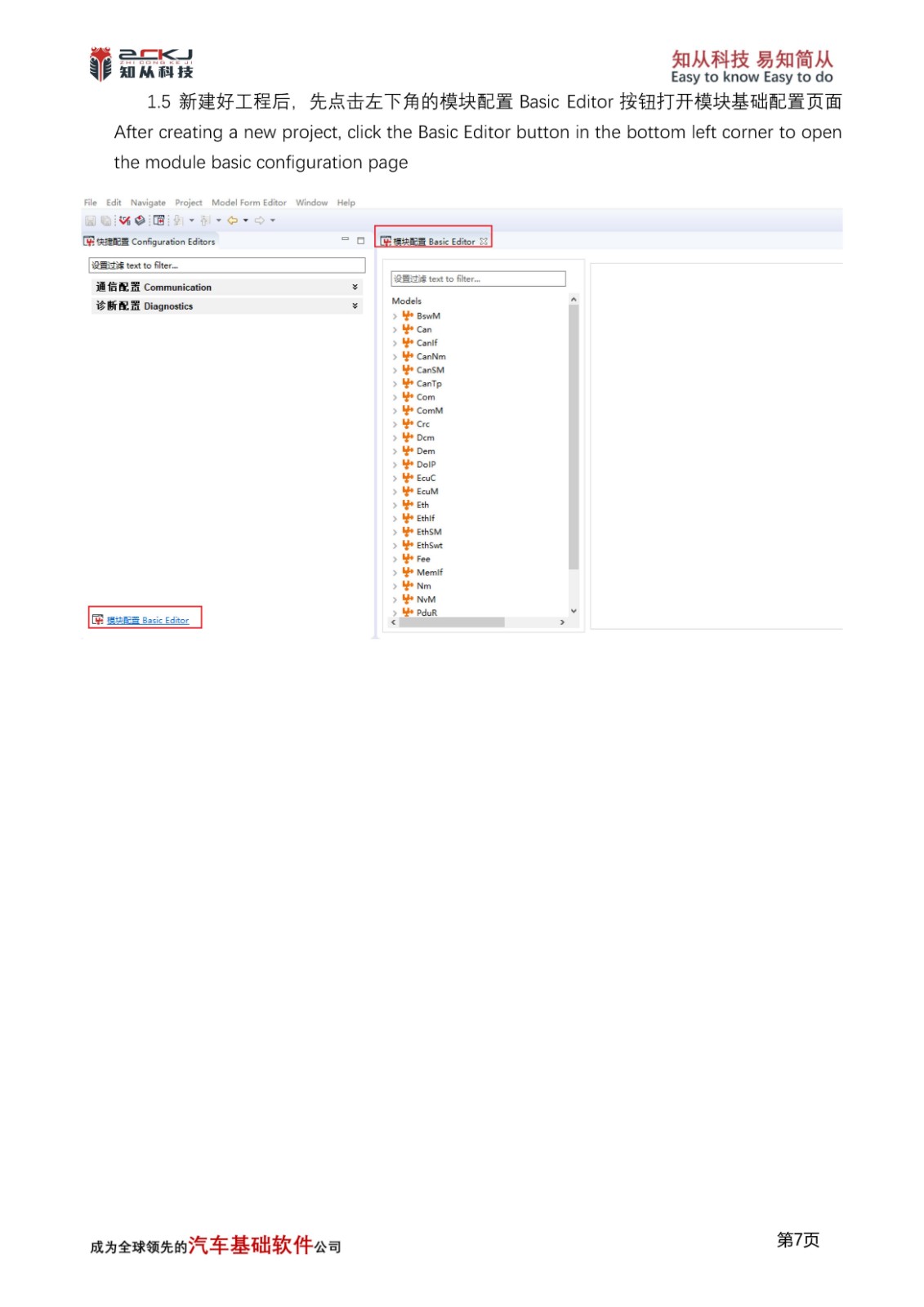Expand the Communication section
924x1307 pixels.
(355, 288)
